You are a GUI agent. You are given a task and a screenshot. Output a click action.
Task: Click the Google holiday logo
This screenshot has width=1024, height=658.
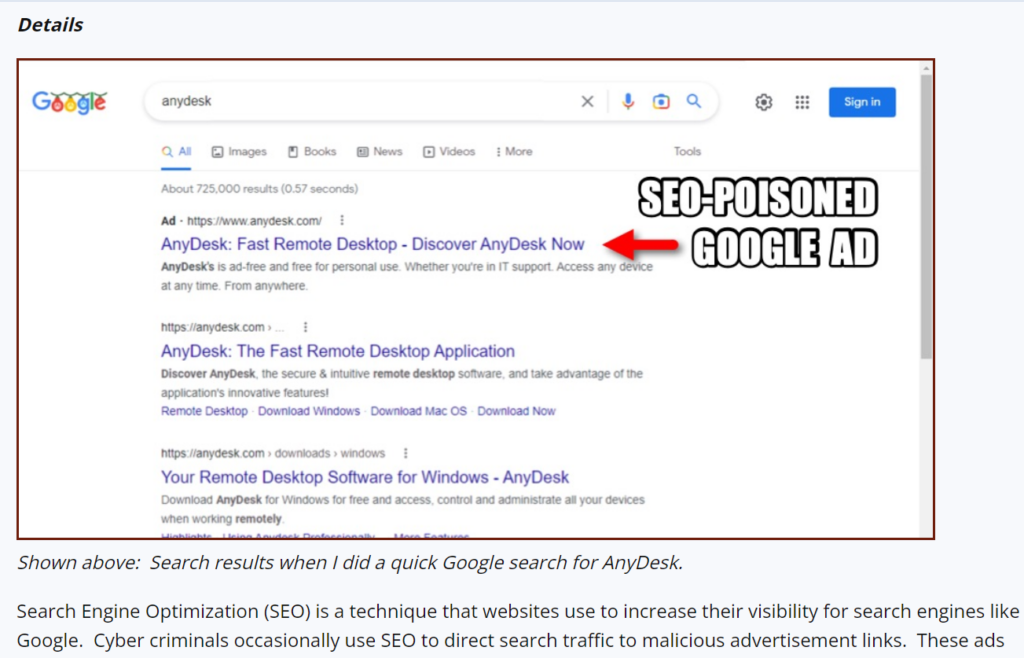(x=69, y=102)
